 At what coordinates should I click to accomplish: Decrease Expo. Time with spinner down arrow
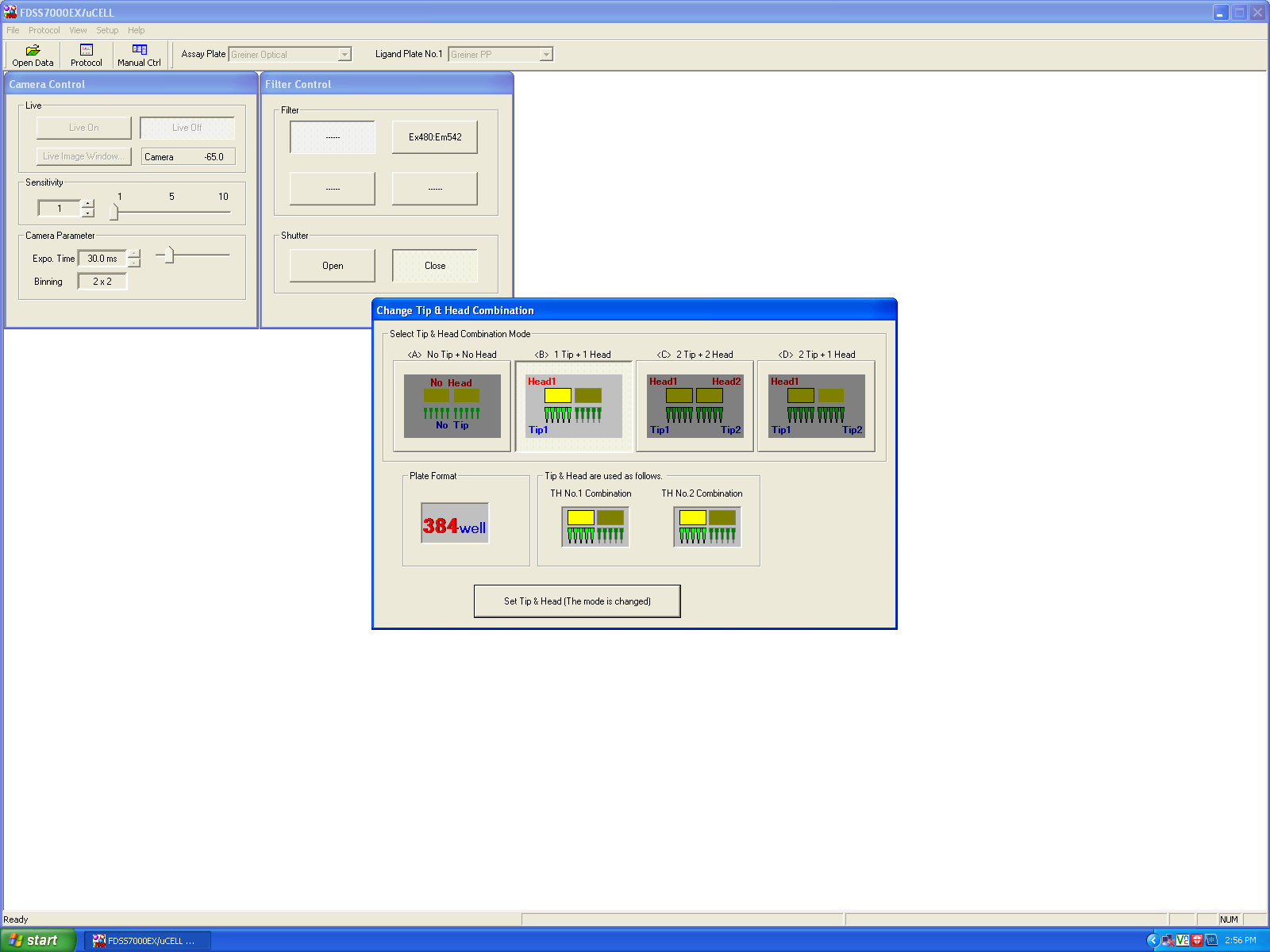tap(134, 263)
